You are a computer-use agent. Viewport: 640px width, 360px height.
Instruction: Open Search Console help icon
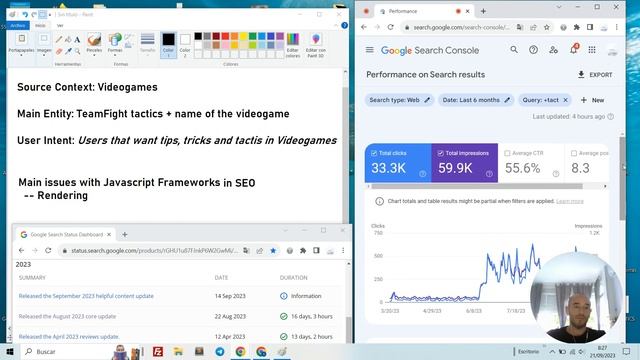(x=533, y=50)
